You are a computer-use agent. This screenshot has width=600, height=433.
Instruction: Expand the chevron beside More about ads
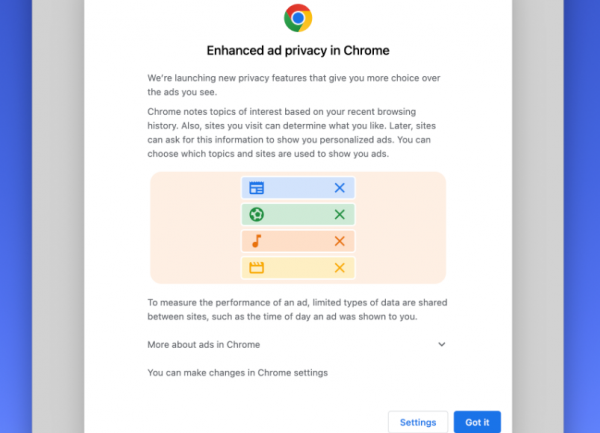441,344
